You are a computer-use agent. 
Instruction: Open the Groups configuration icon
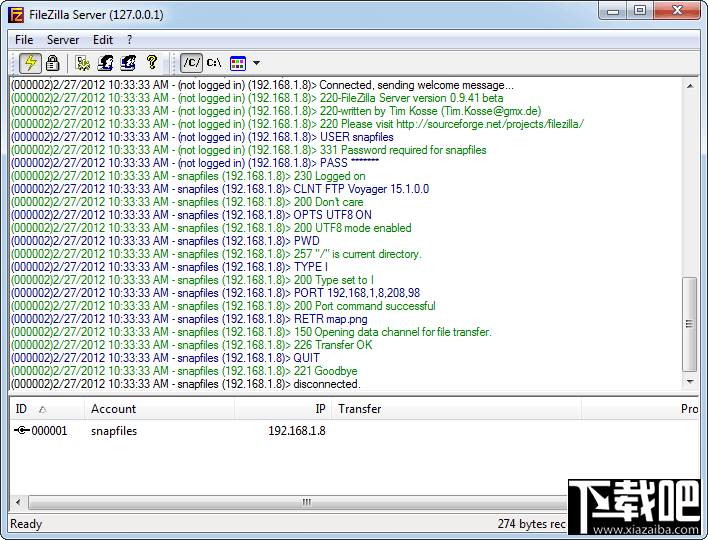pos(128,63)
